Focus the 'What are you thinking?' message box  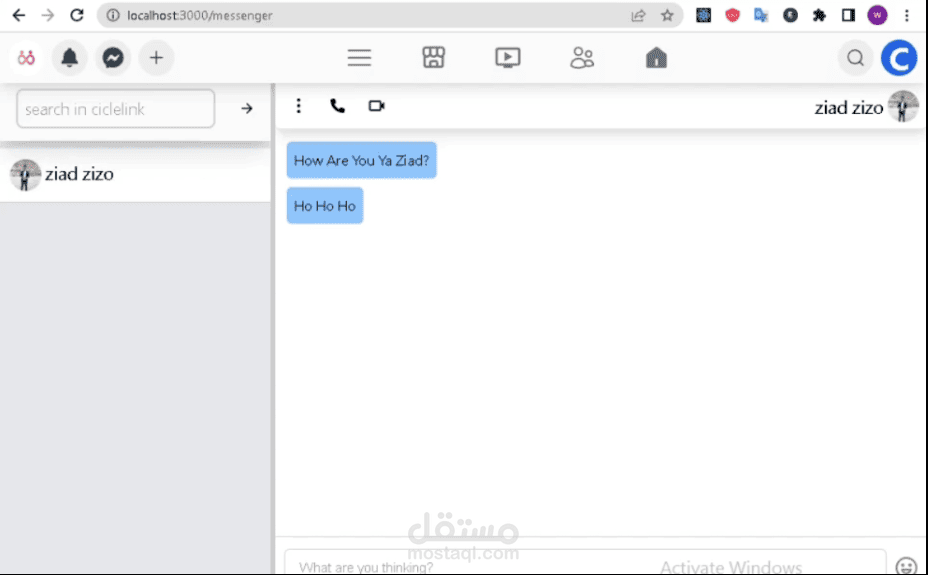585,563
